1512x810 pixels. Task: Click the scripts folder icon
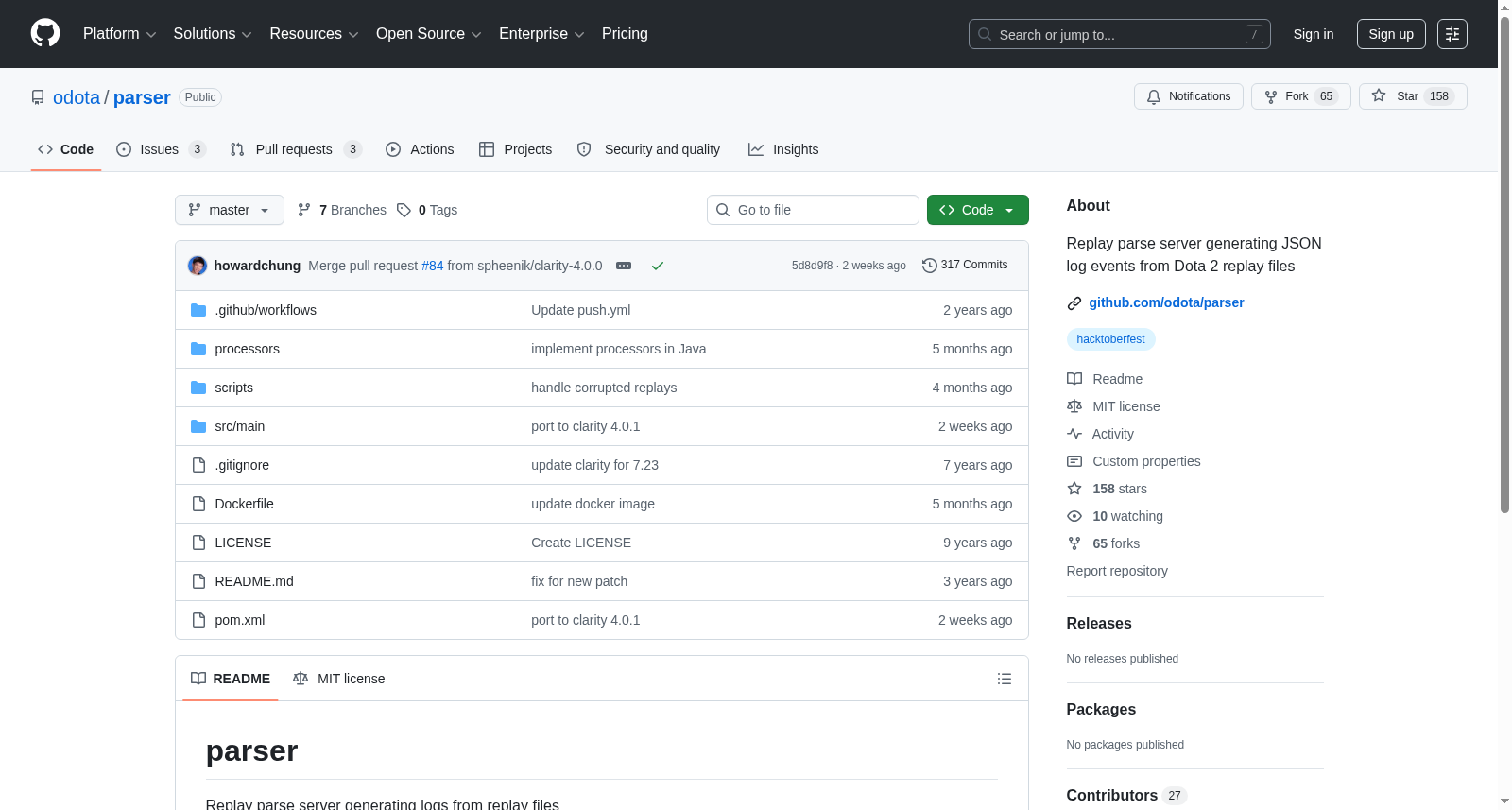pos(198,388)
